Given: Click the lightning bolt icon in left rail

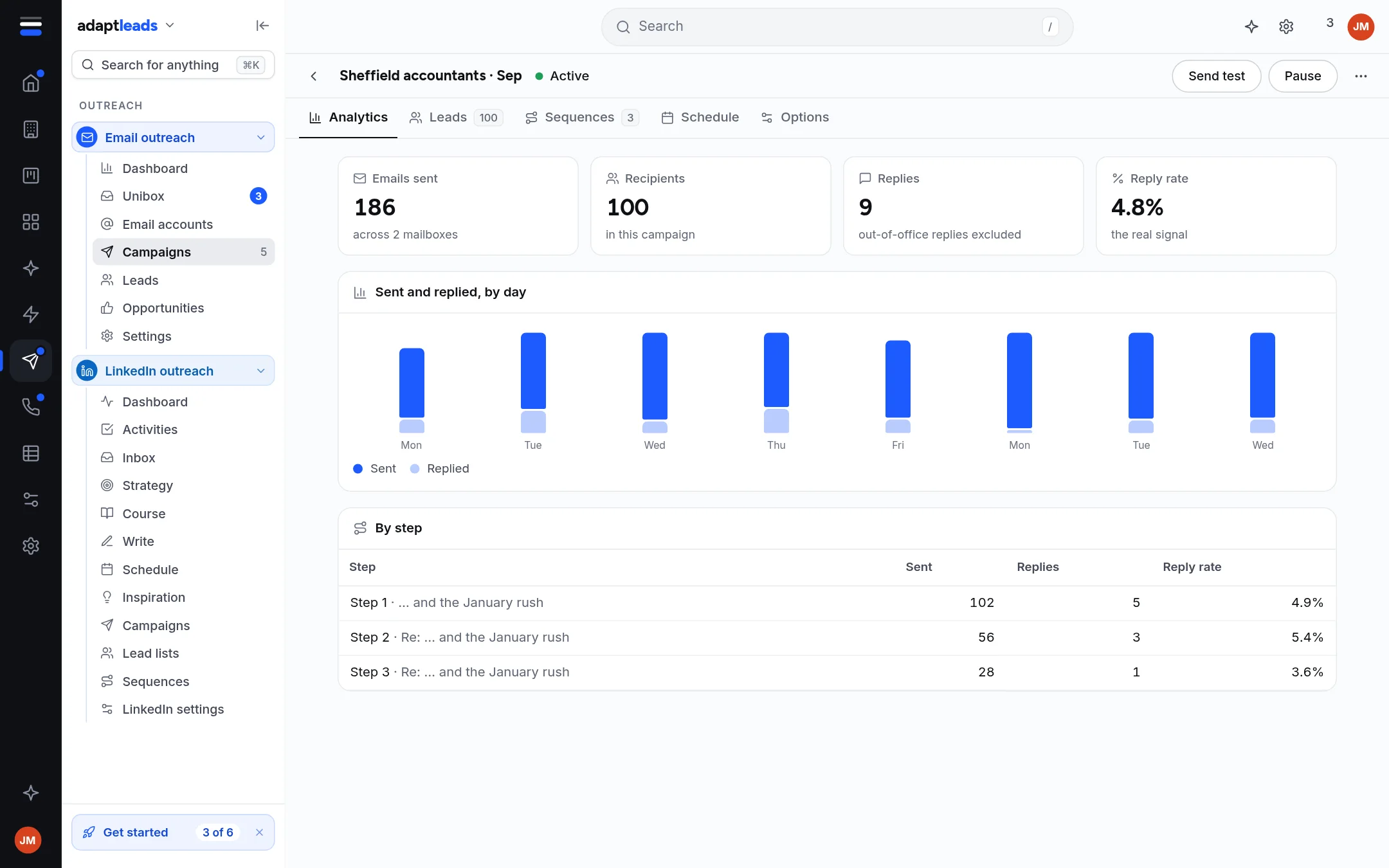Looking at the screenshot, I should point(31,314).
